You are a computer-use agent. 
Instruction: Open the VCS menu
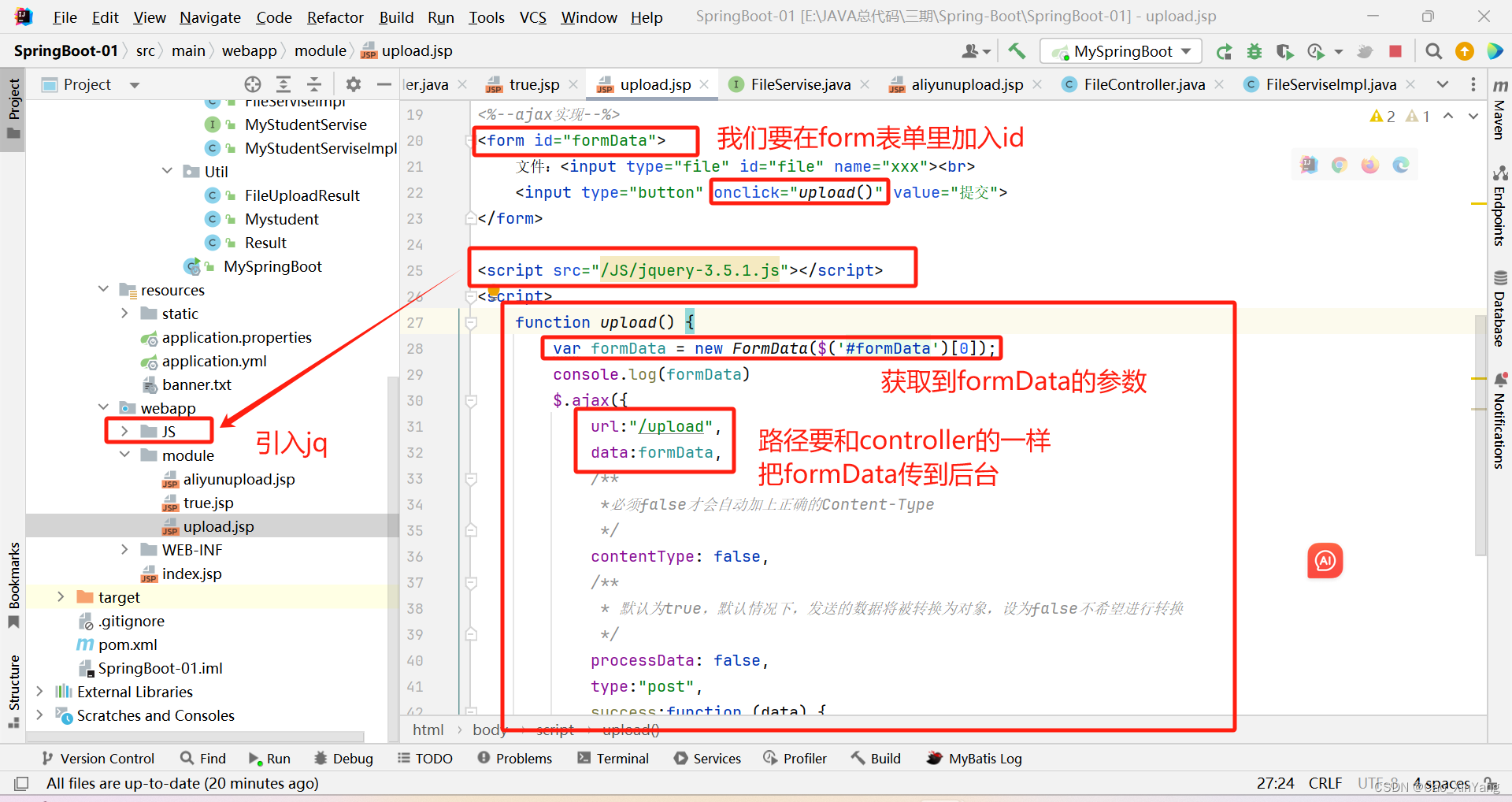tap(533, 17)
